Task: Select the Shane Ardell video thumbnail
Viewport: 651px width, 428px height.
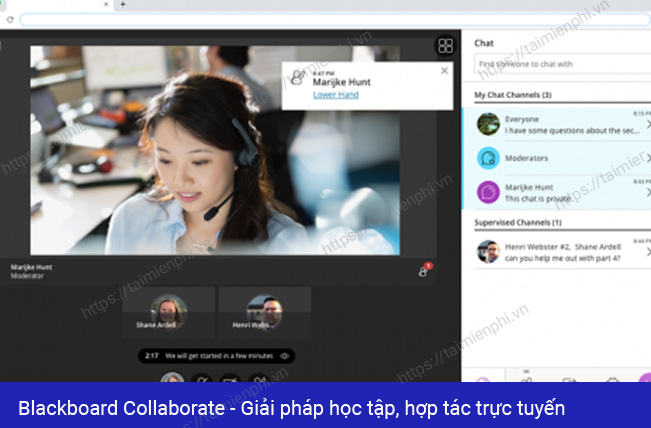Action: (x=169, y=313)
